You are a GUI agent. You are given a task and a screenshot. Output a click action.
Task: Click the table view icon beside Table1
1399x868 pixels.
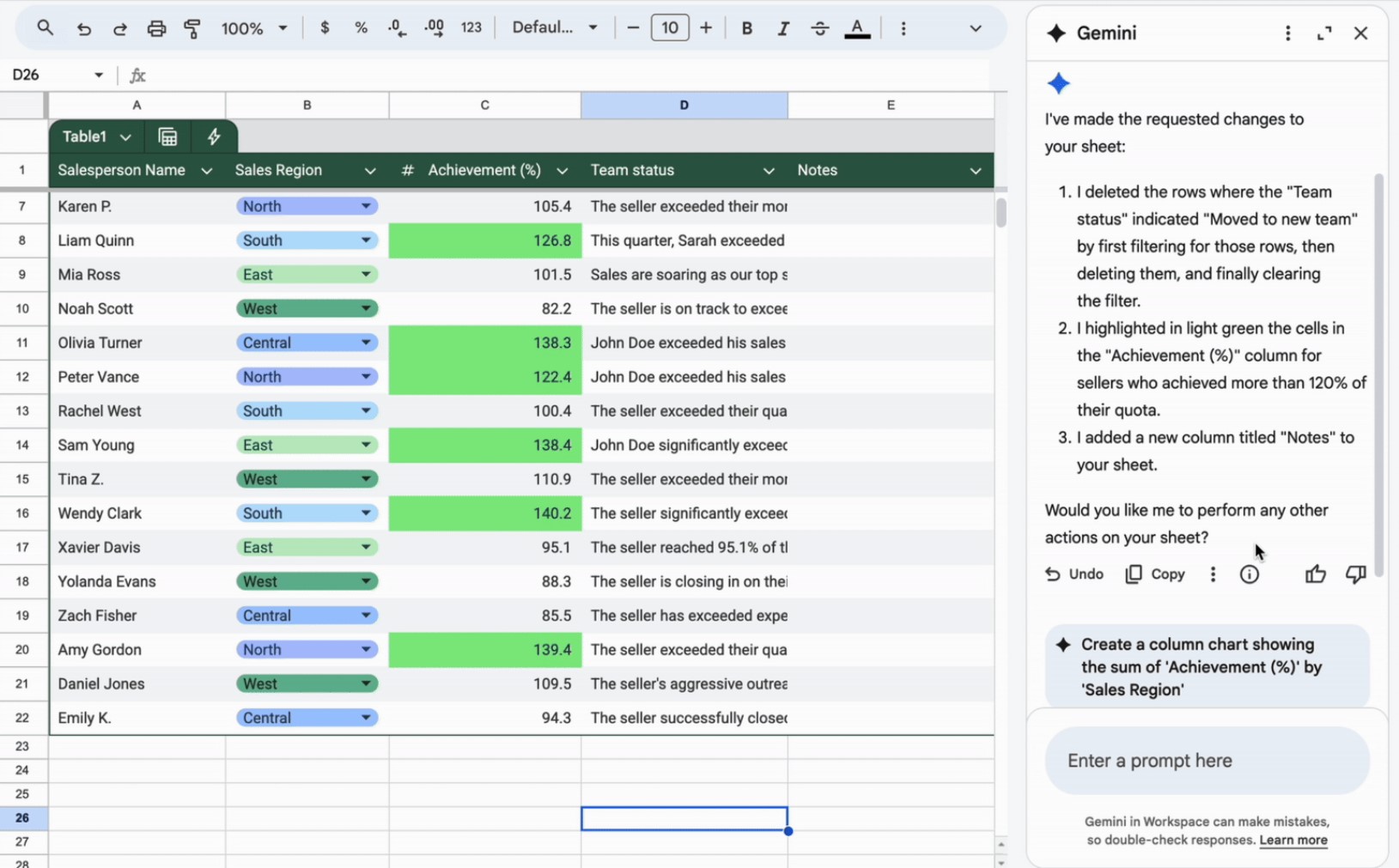(x=167, y=137)
